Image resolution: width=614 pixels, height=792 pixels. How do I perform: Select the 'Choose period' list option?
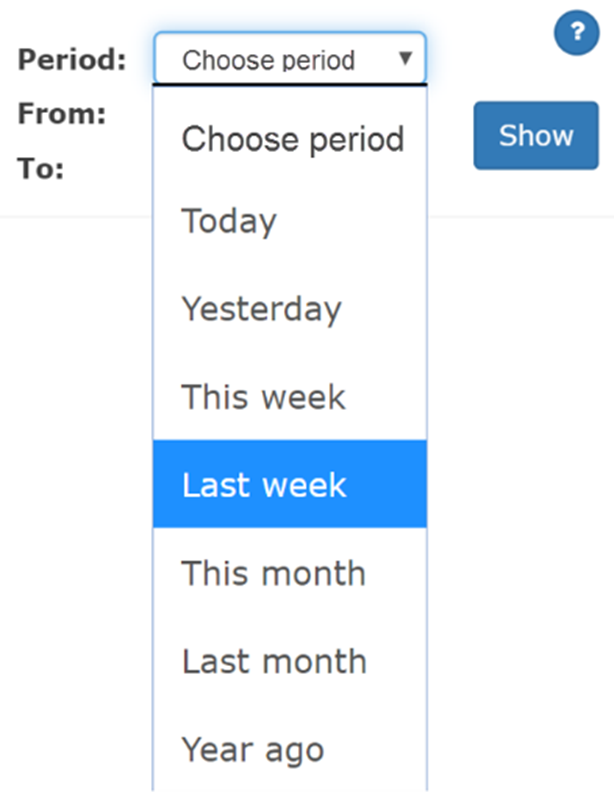point(291,138)
